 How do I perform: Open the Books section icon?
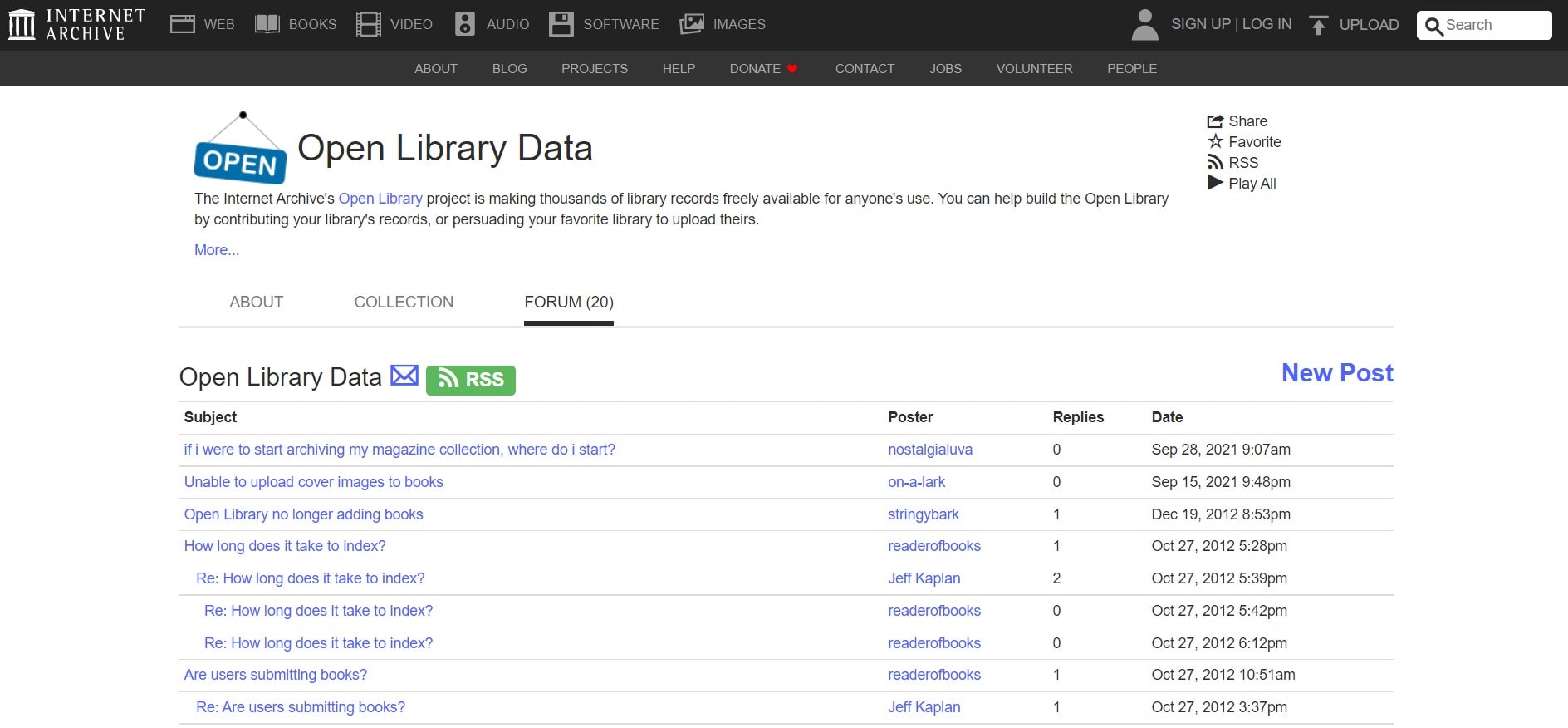267,24
